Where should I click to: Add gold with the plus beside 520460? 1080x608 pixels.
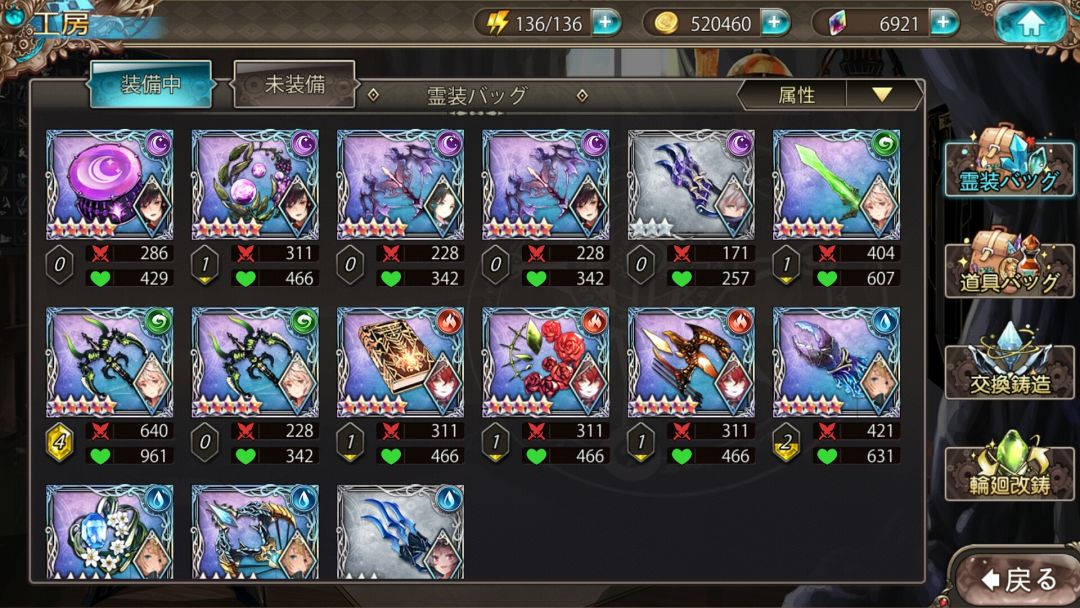tap(774, 23)
